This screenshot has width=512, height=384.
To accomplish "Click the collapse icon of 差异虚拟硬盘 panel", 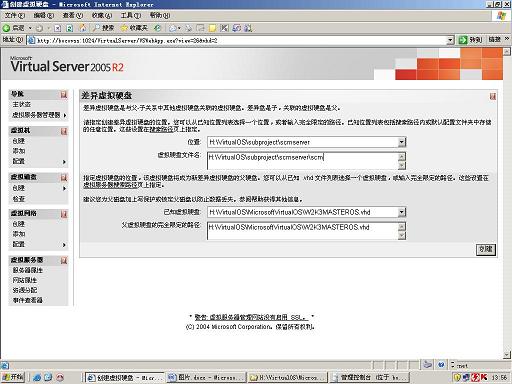I will 492,96.
